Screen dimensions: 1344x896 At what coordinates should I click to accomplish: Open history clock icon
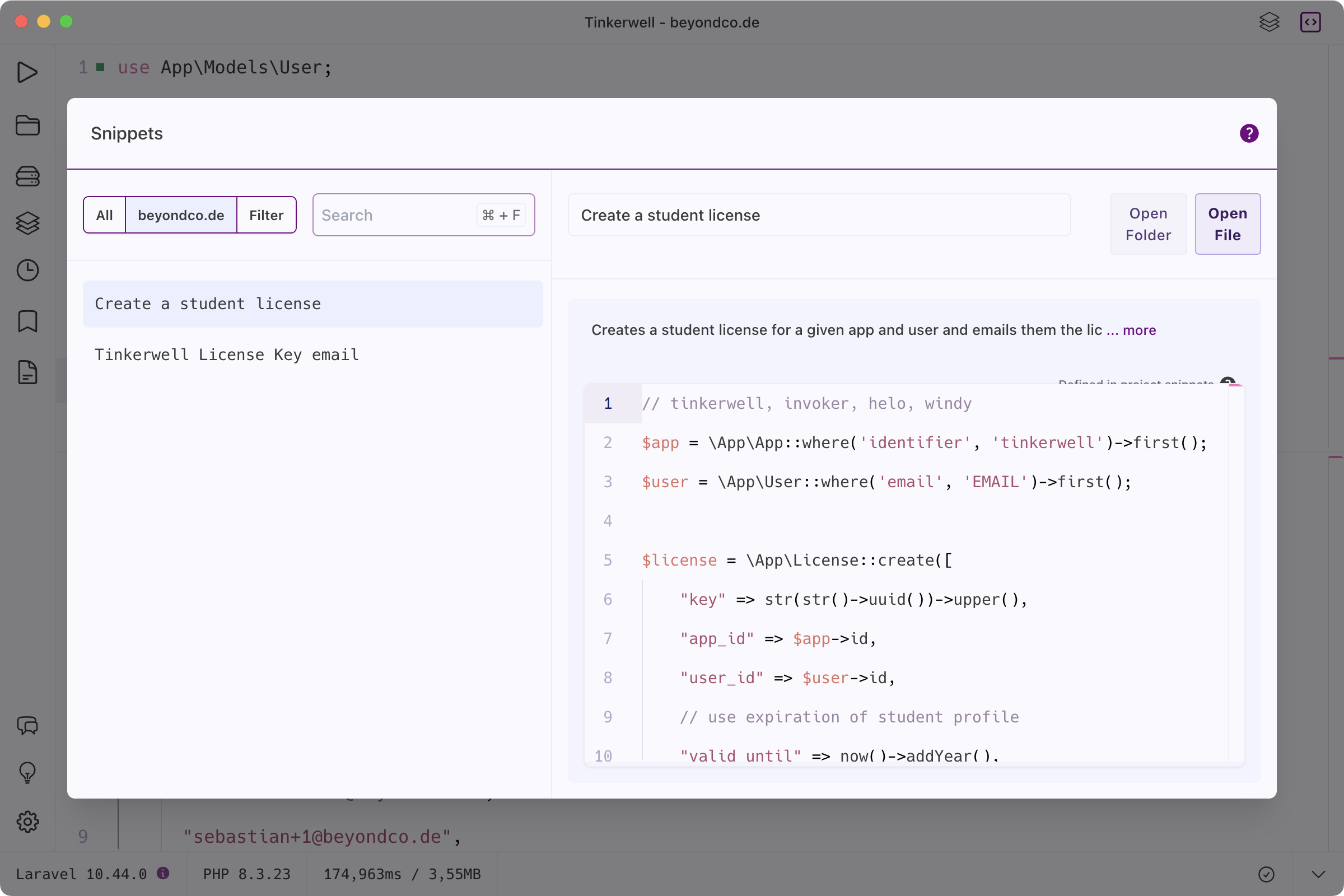[27, 270]
